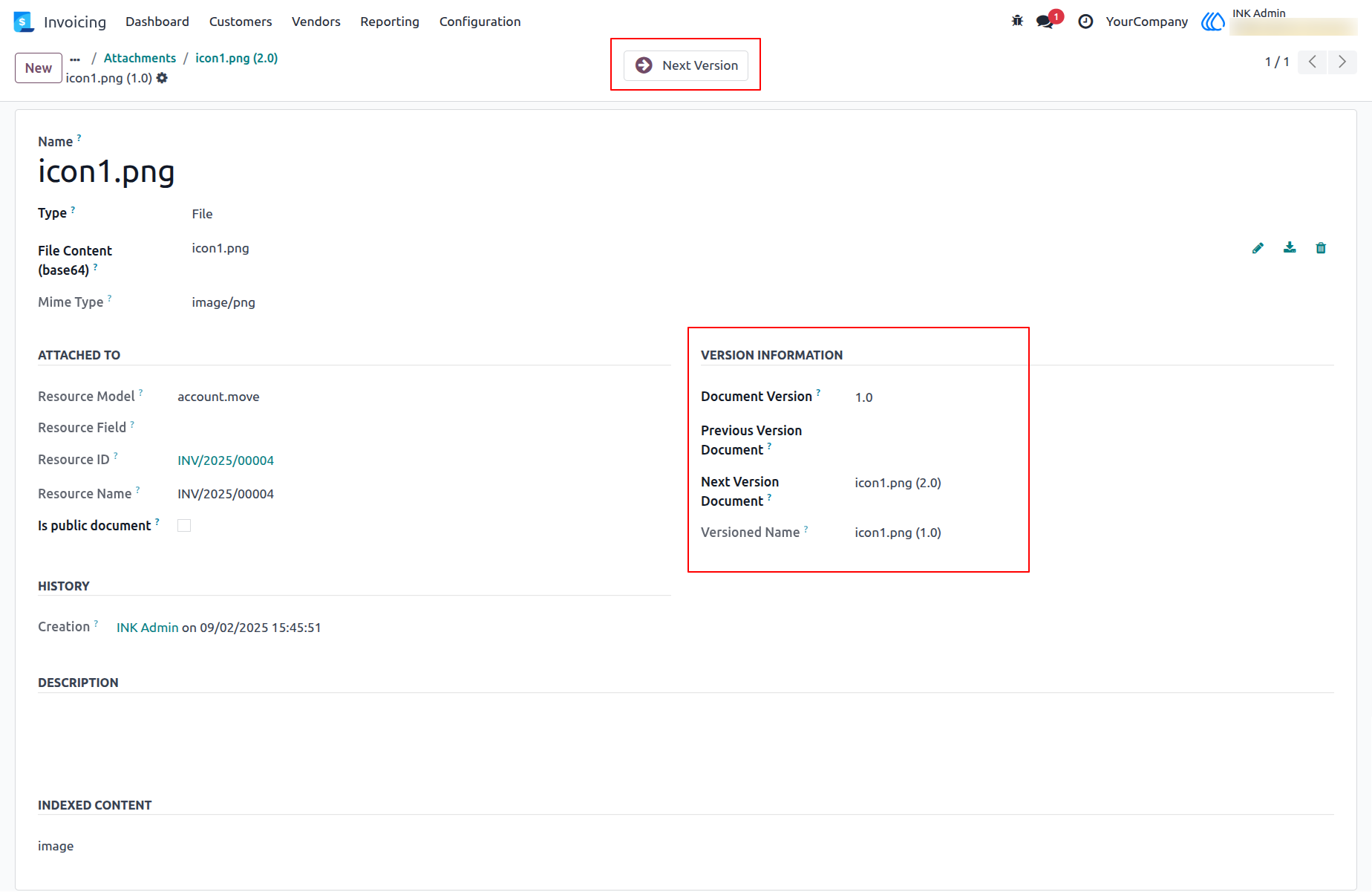The width and height of the screenshot is (1372, 892).
Task: Go to next record arrow
Action: click(1342, 62)
